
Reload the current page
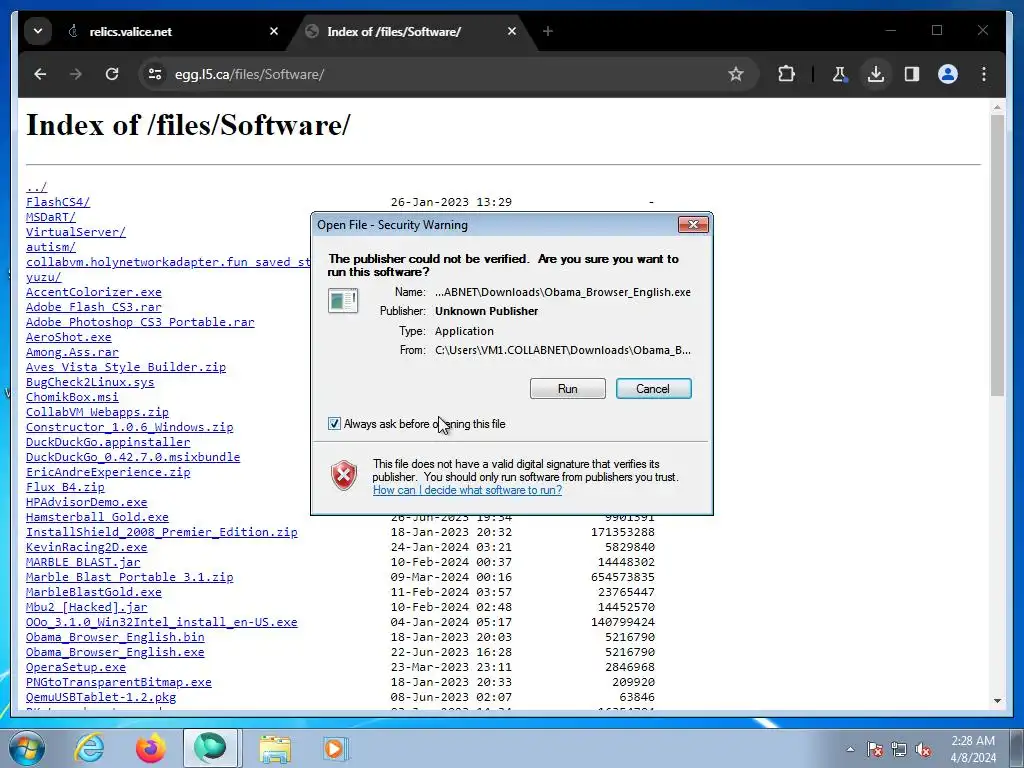[x=112, y=74]
